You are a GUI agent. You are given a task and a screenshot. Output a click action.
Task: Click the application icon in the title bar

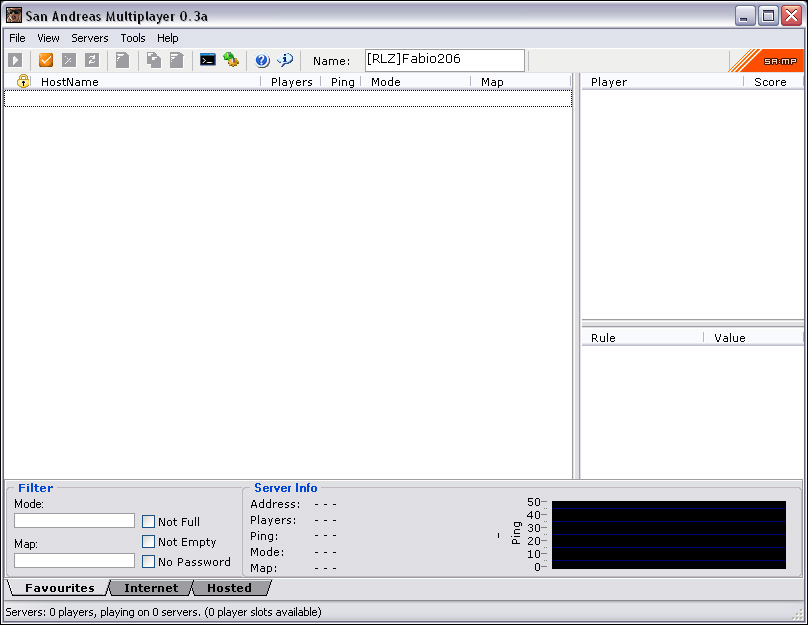[14, 15]
